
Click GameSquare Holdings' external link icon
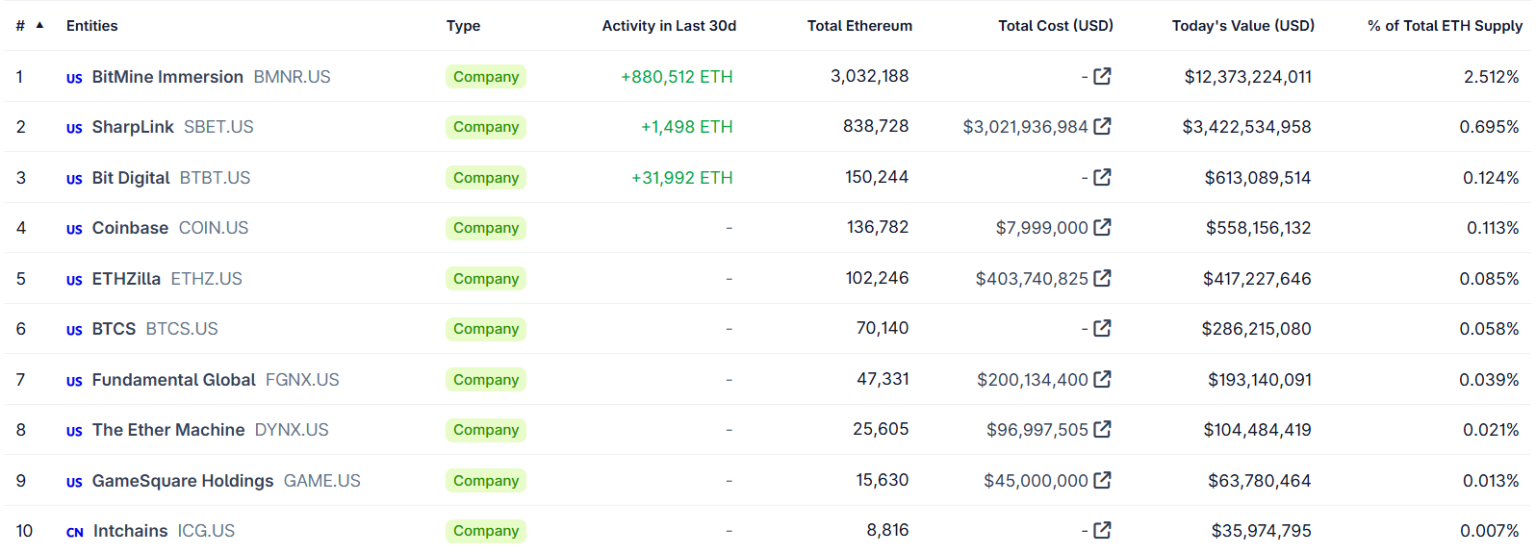(1102, 480)
